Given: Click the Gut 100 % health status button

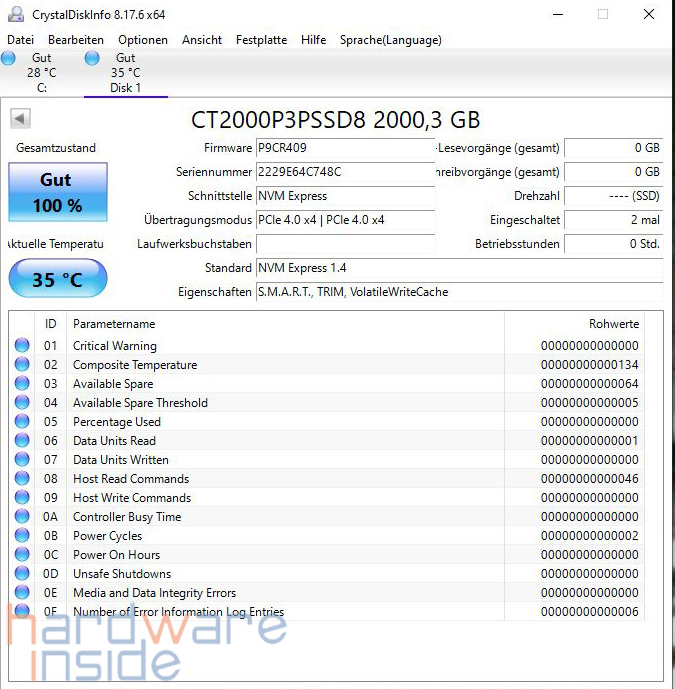Looking at the screenshot, I should coord(58,192).
